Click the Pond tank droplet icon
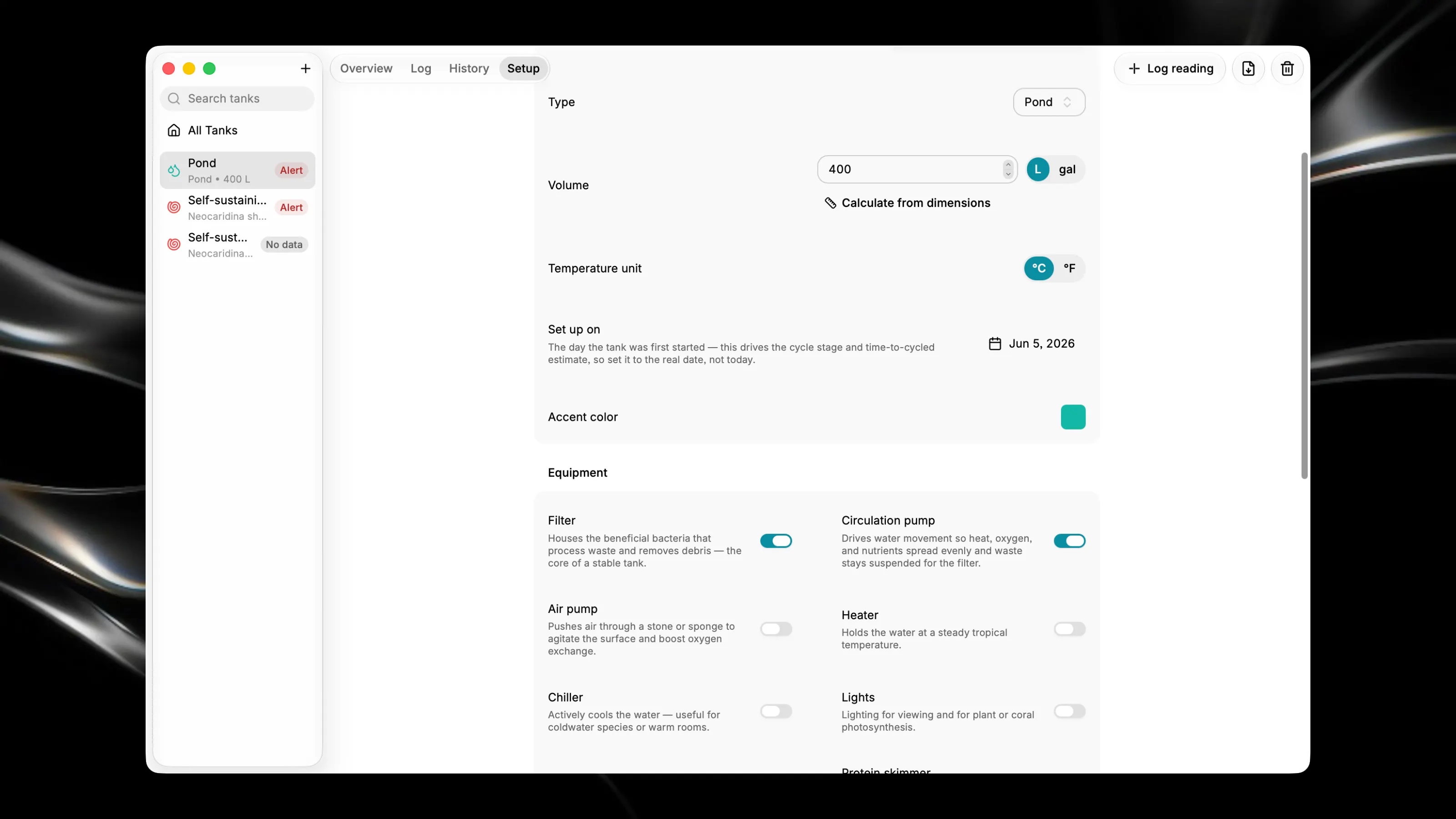The width and height of the screenshot is (1456, 819). click(174, 170)
